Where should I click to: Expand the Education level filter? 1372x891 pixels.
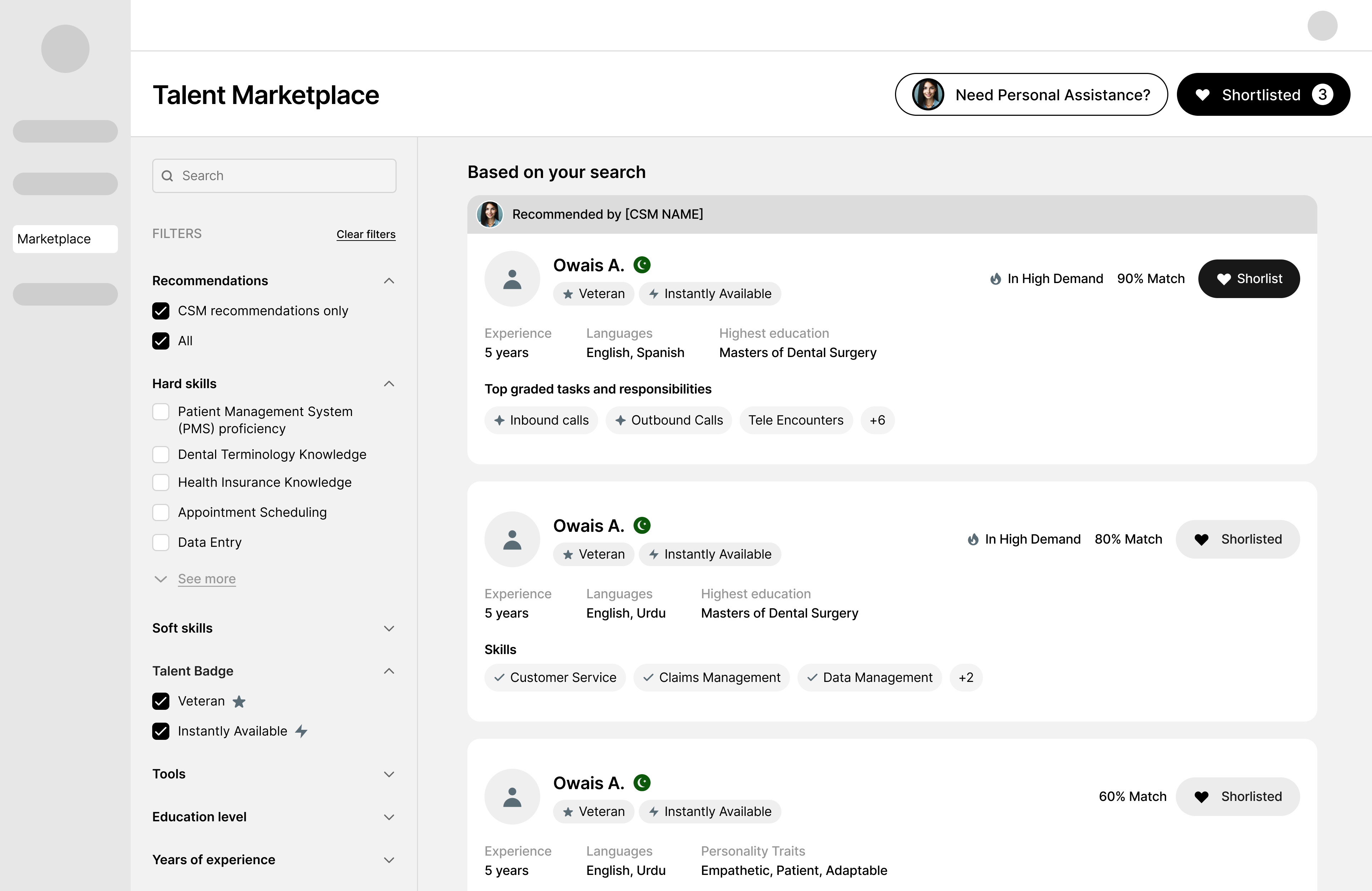coord(389,817)
